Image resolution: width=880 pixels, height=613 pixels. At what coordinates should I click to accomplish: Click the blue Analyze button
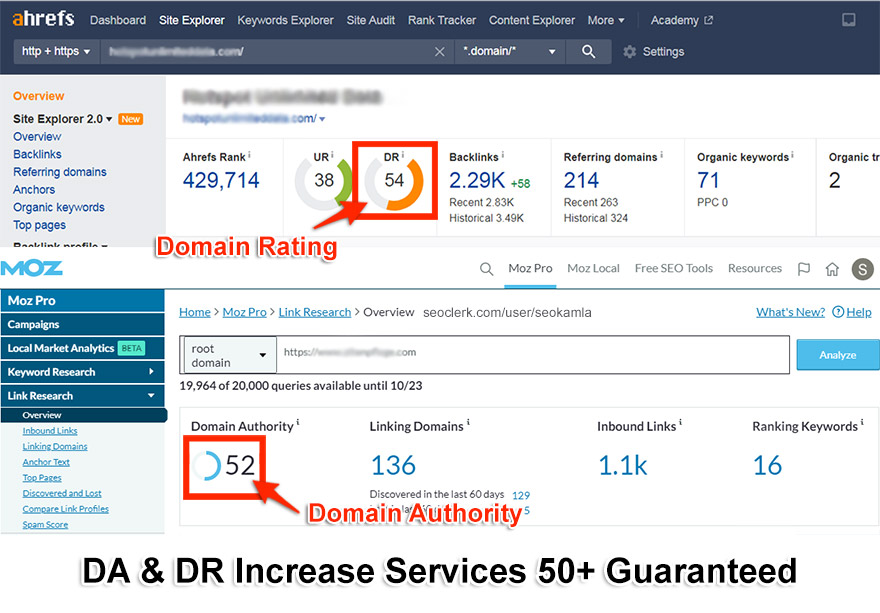(x=836, y=354)
